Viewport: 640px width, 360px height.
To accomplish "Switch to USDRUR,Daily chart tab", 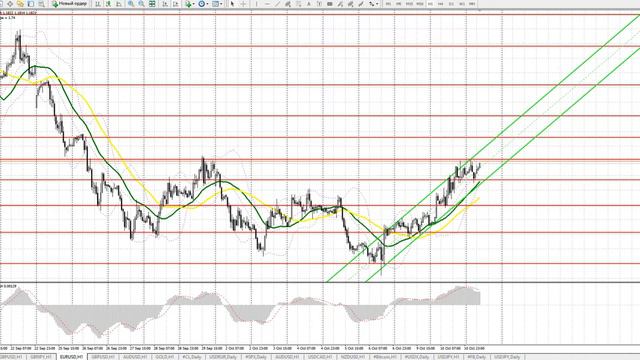I will tap(223, 357).
